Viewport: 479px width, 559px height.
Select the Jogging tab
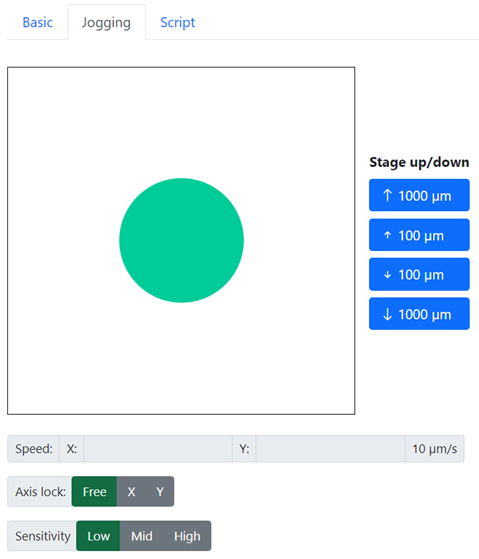(107, 22)
